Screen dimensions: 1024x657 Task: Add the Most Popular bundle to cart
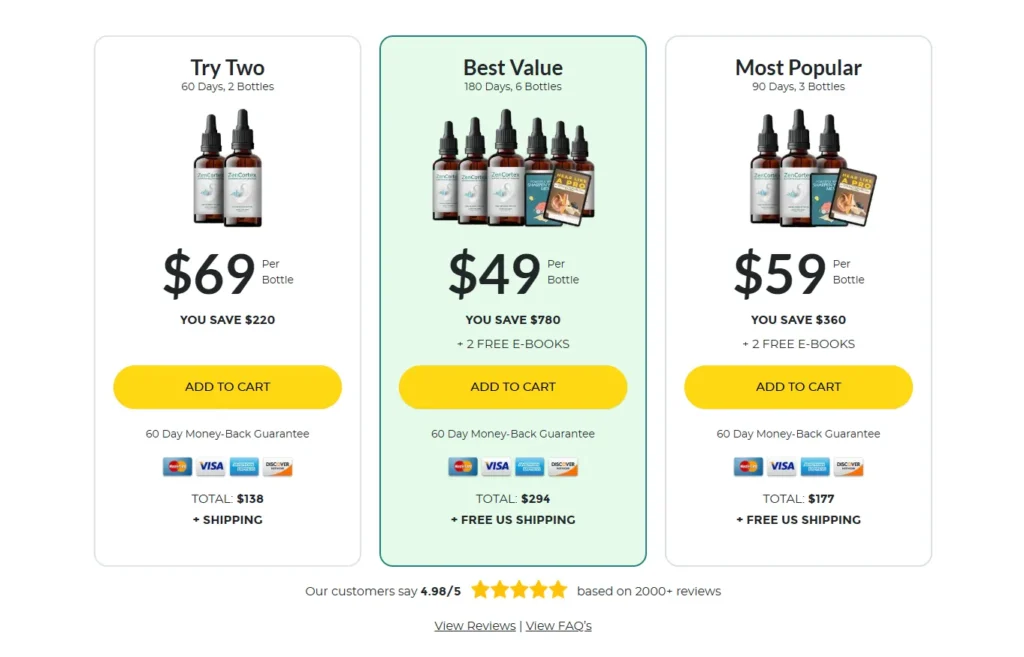(x=798, y=387)
